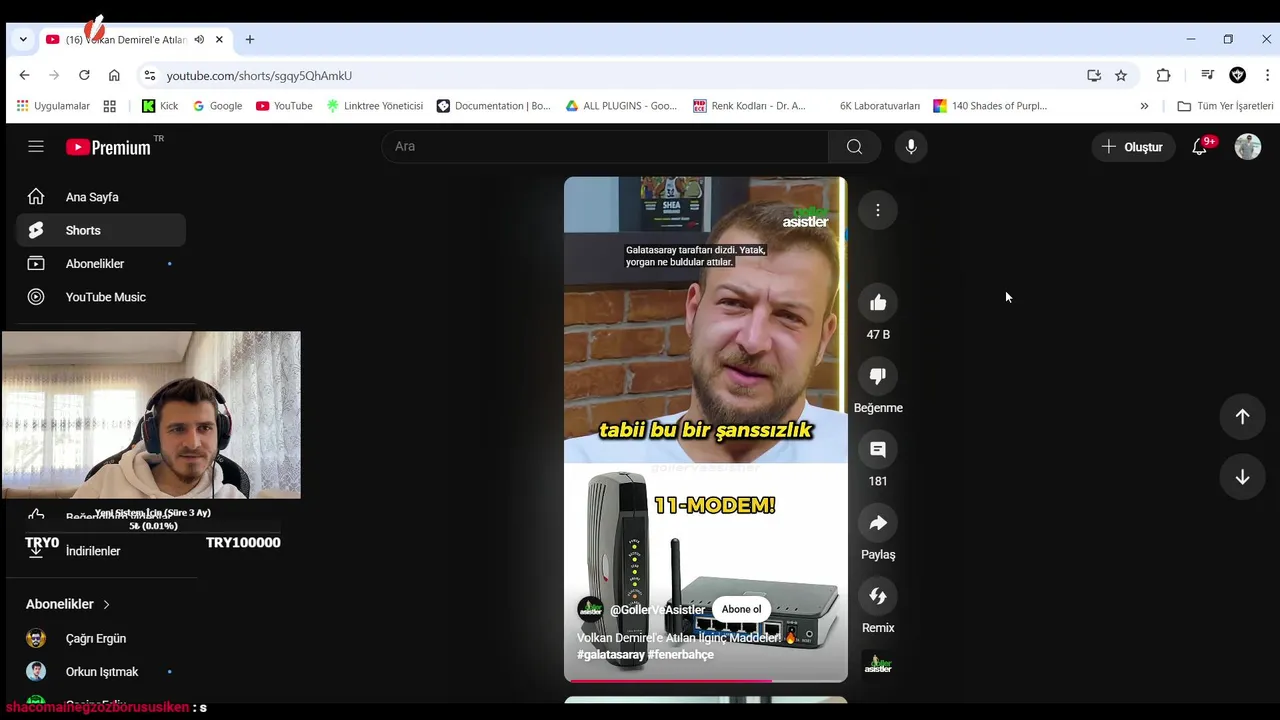Screen dimensions: 1280x720
Task: Like the short with thumbs up
Action: click(x=878, y=303)
